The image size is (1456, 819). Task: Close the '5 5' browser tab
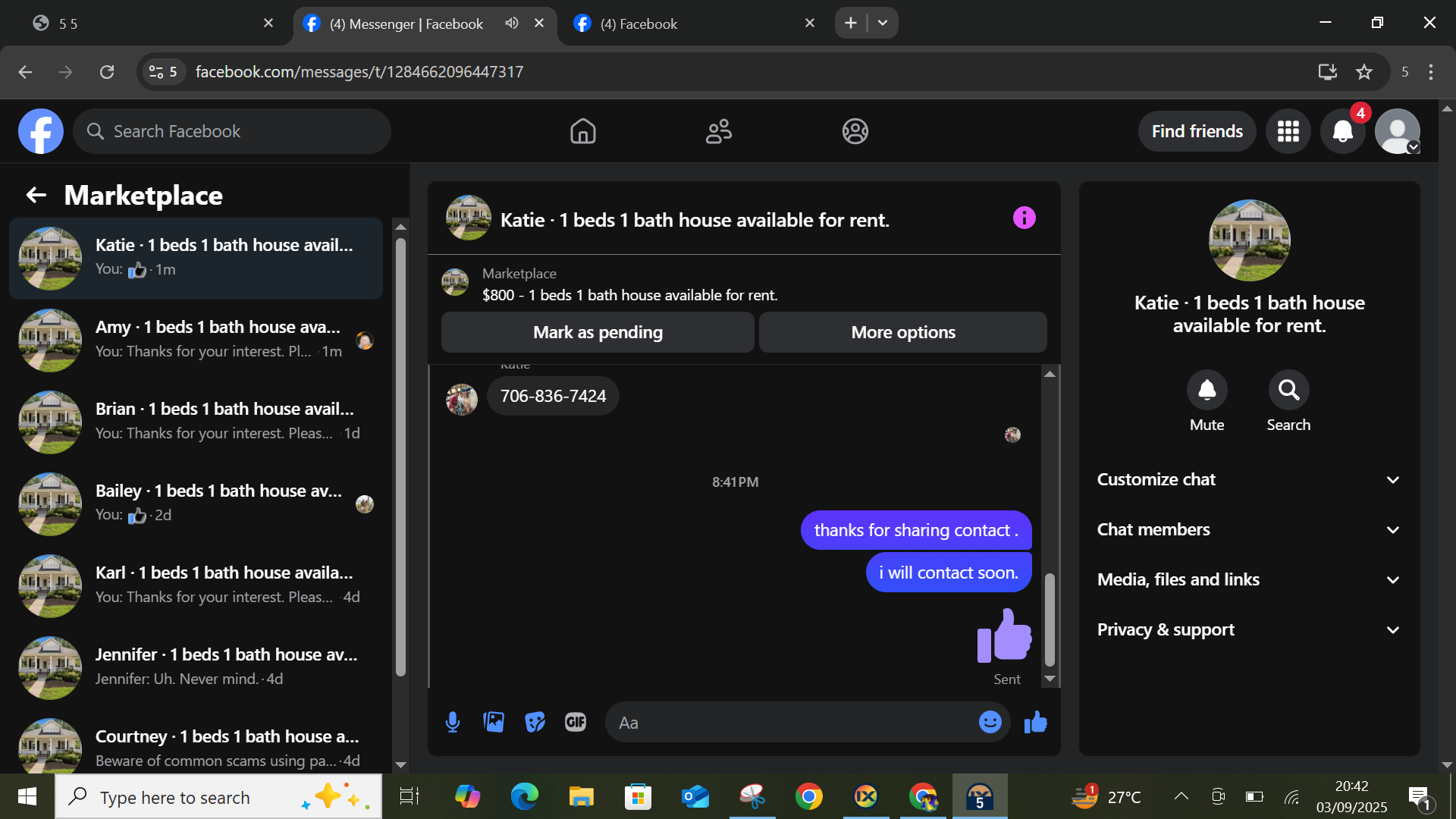tap(268, 24)
